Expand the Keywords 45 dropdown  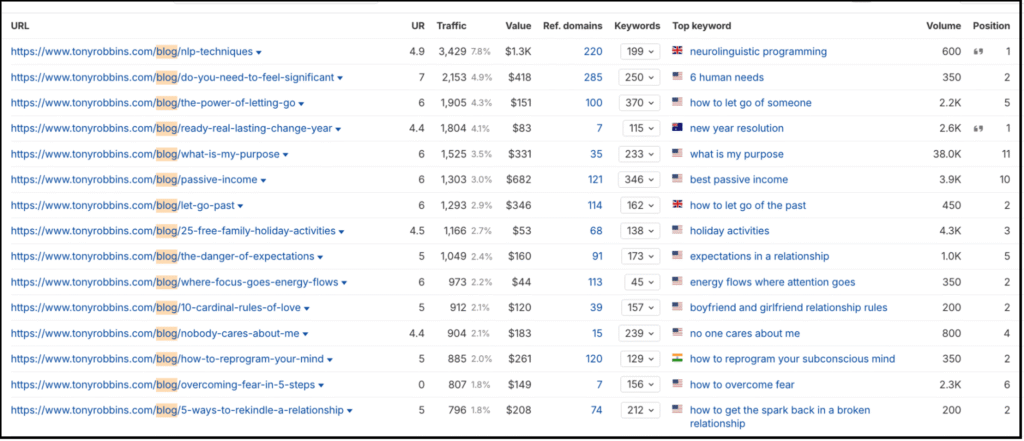(642, 282)
